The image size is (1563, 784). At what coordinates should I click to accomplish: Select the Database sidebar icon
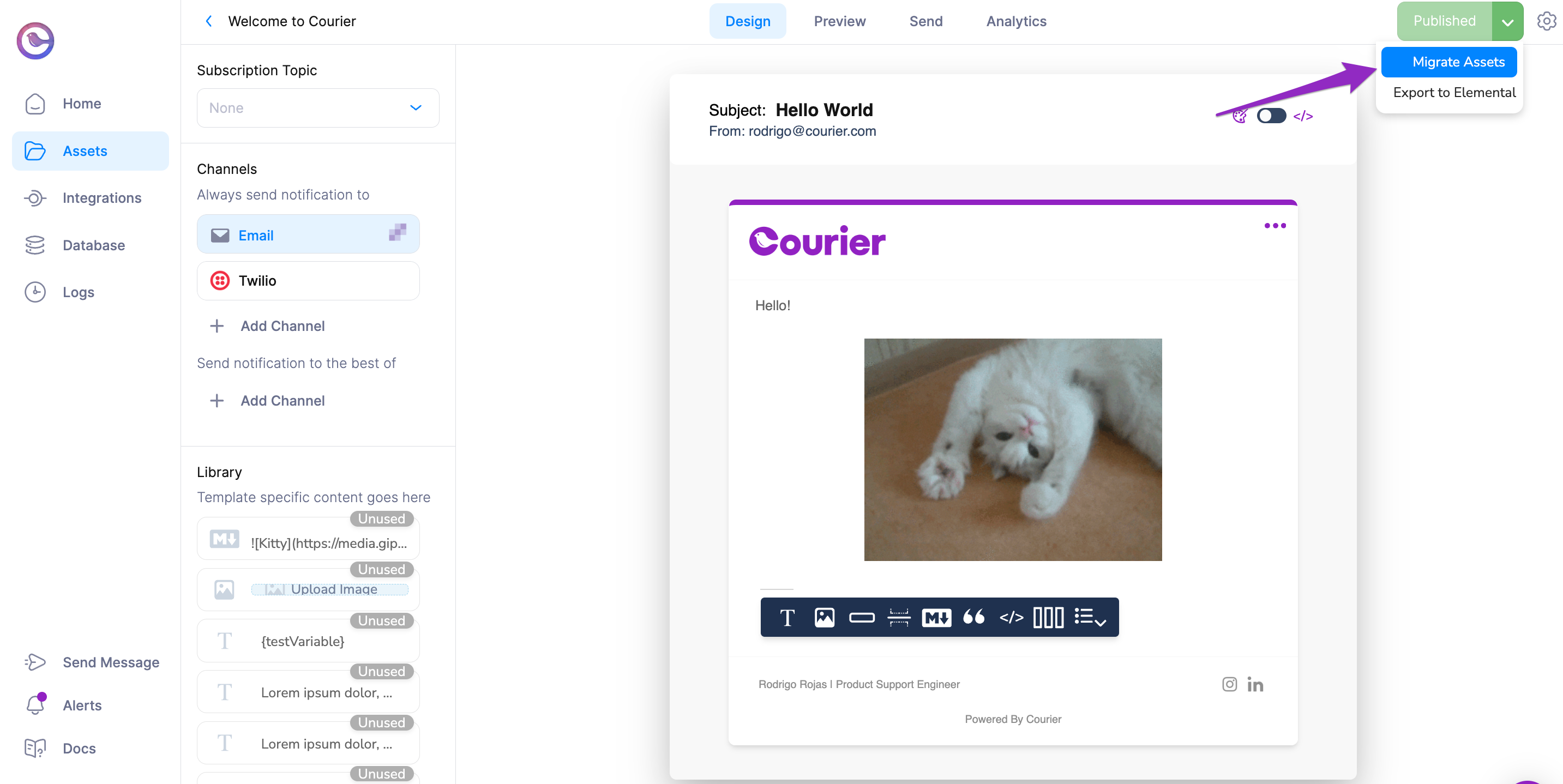point(35,245)
